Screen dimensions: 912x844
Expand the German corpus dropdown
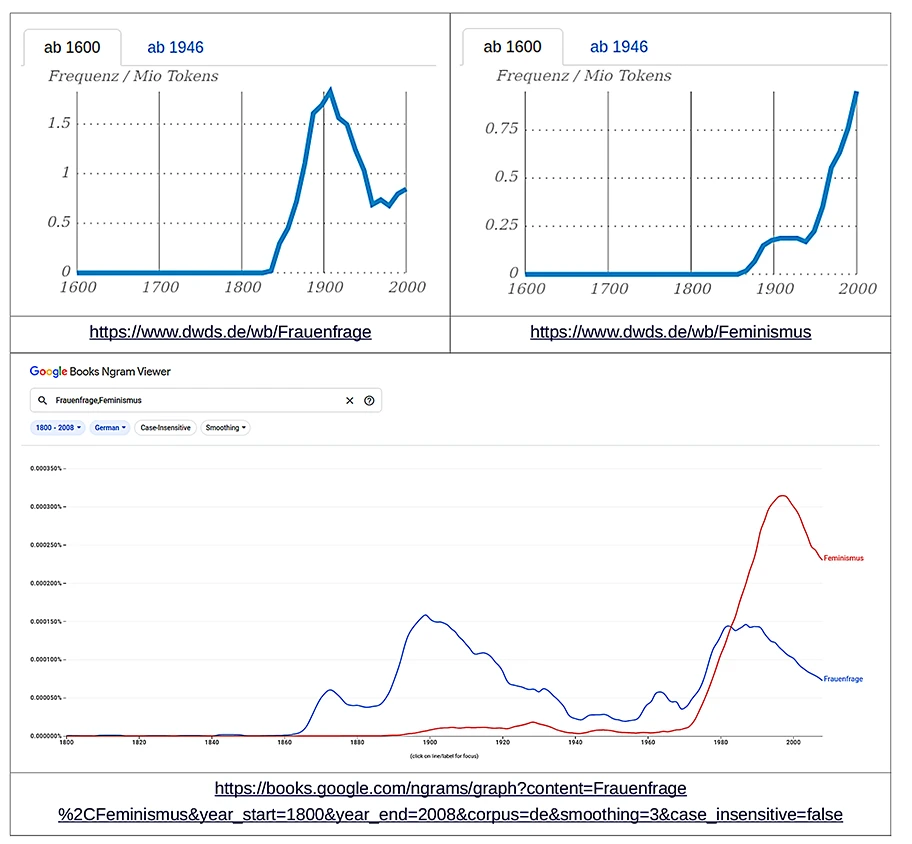[109, 427]
